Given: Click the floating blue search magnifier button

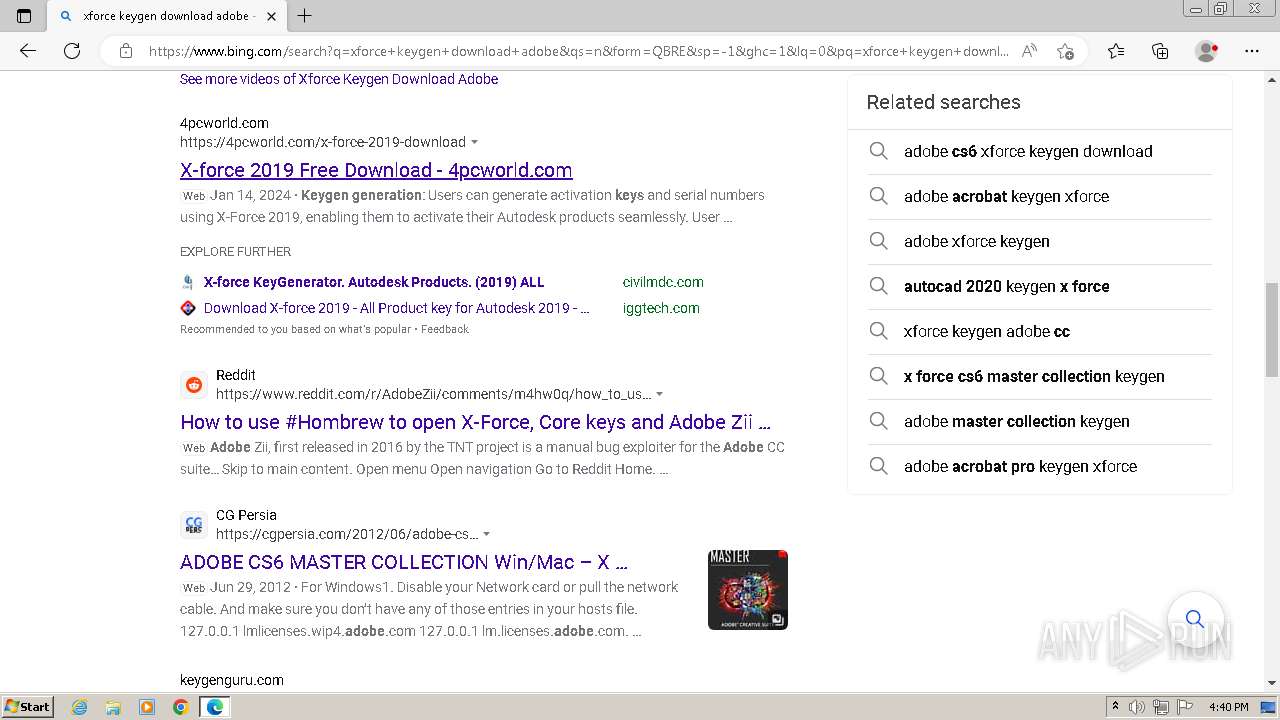Looking at the screenshot, I should [1195, 619].
